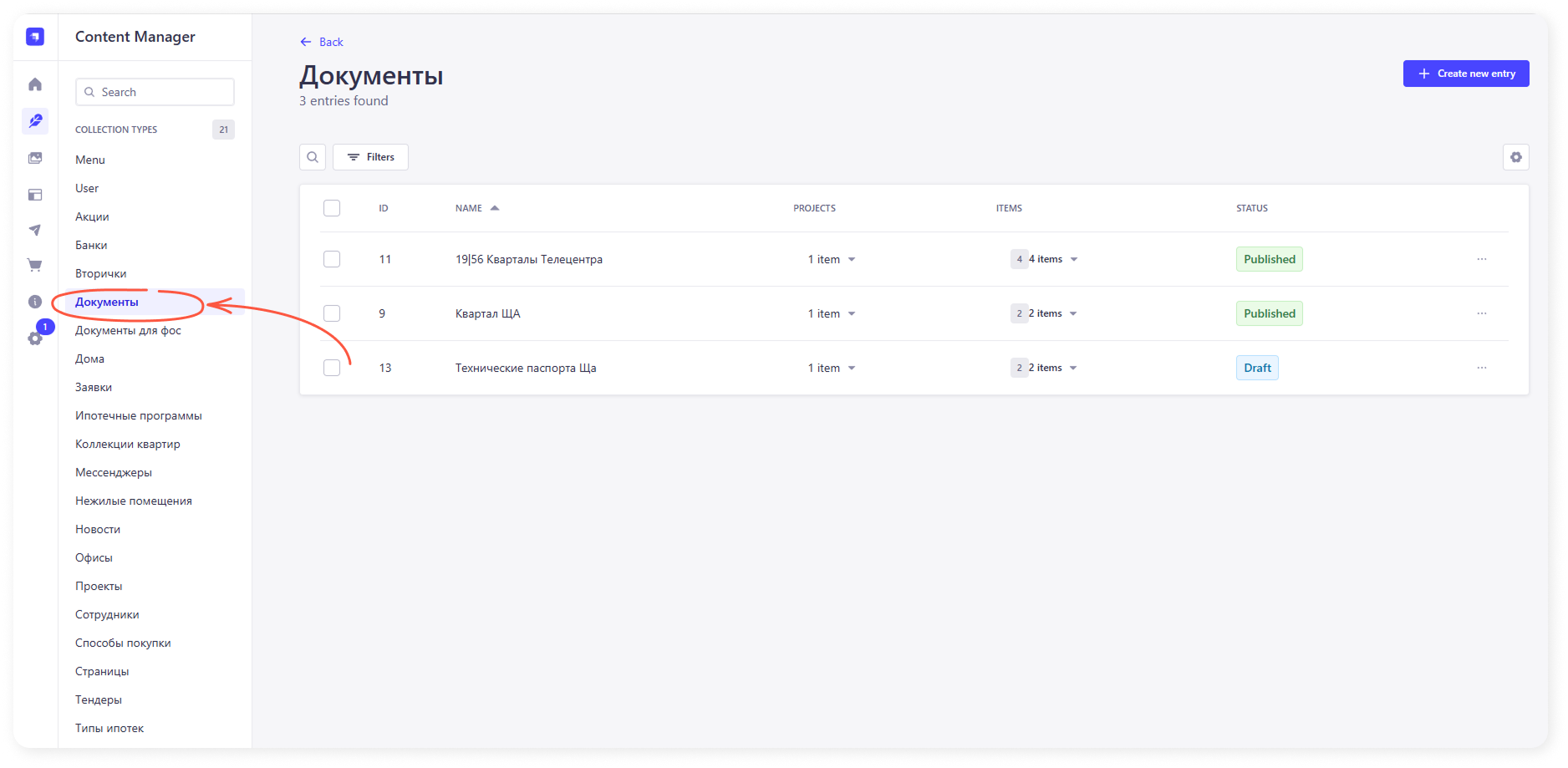Click the table search magnifier icon

(x=313, y=157)
